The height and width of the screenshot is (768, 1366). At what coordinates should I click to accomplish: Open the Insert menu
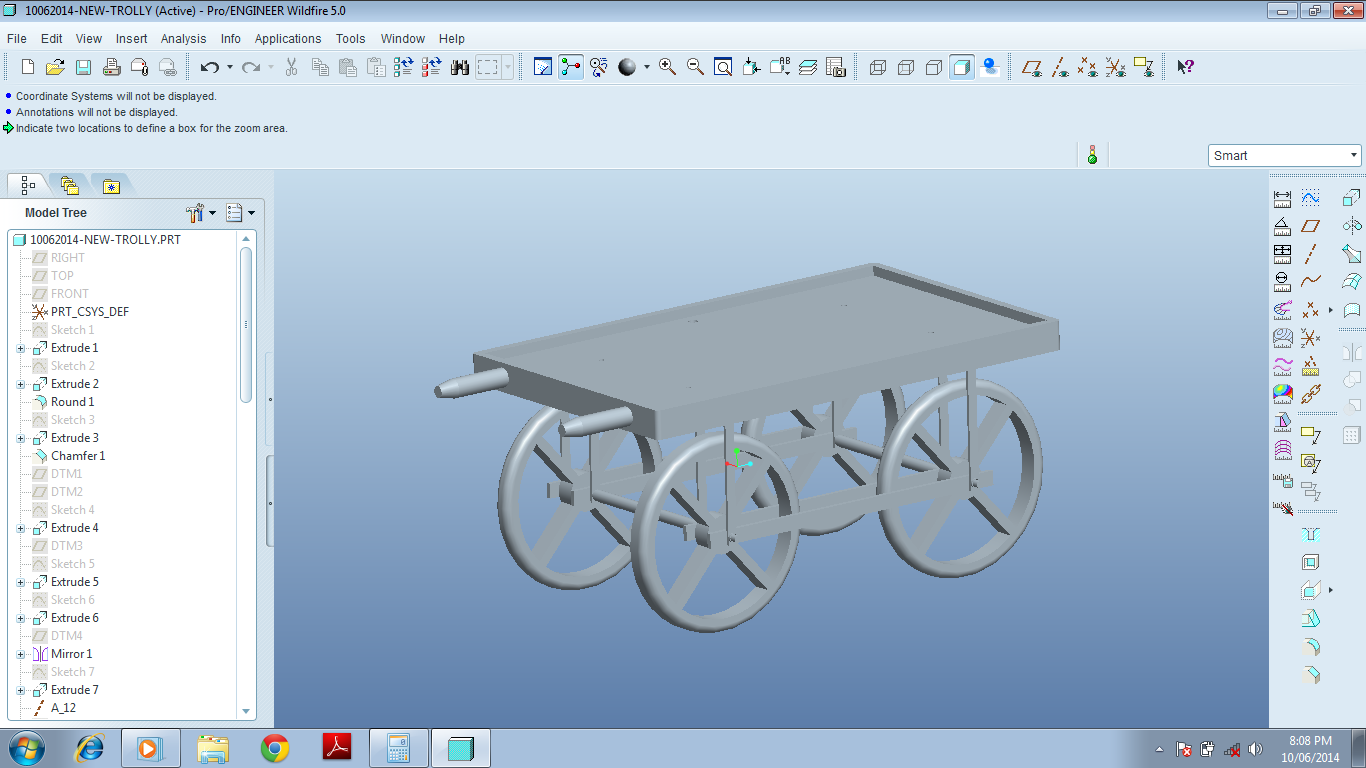pyautogui.click(x=131, y=38)
